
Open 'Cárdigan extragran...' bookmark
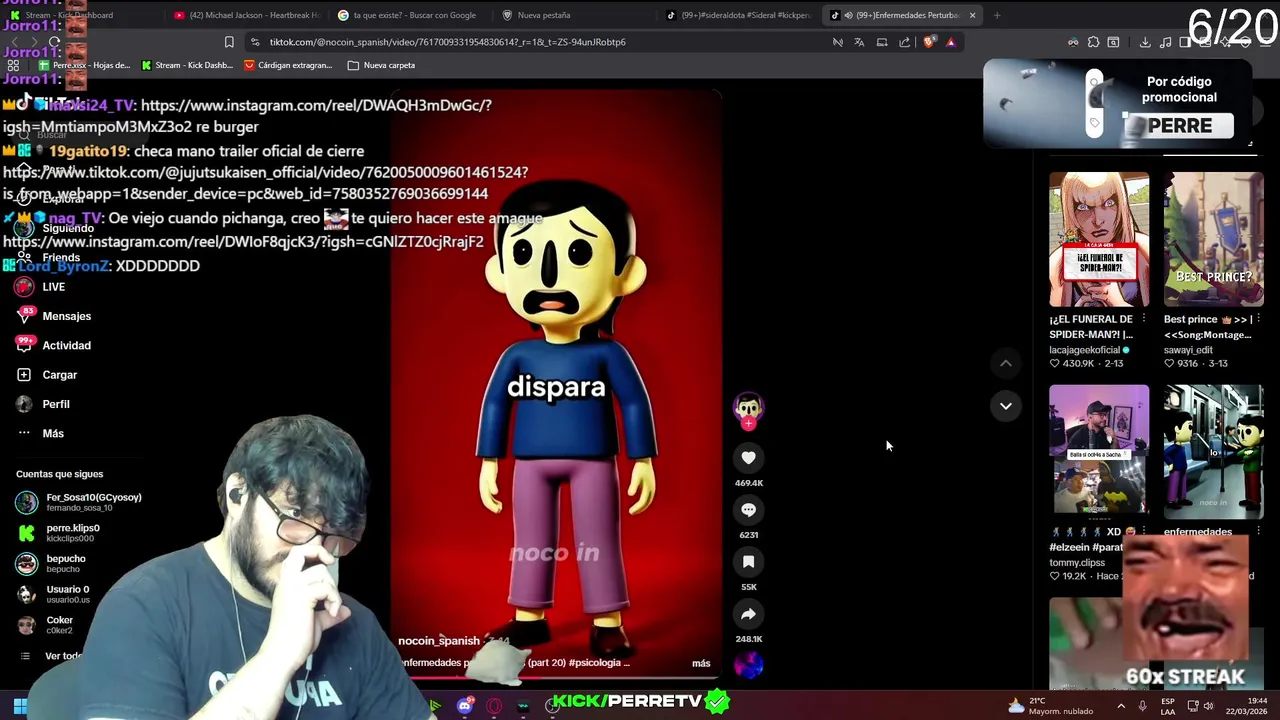click(288, 65)
